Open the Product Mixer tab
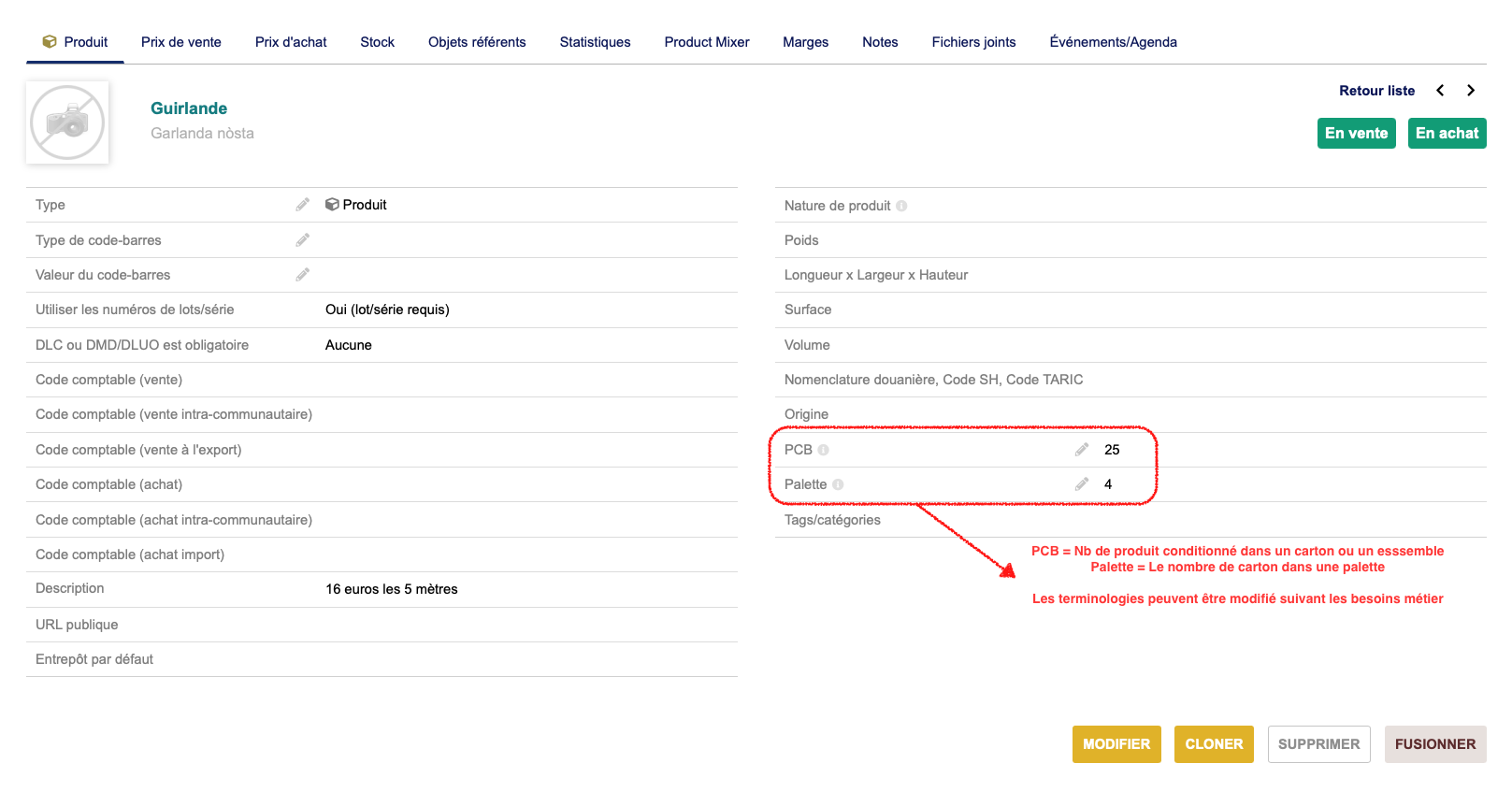This screenshot has width=1512, height=792. (707, 42)
